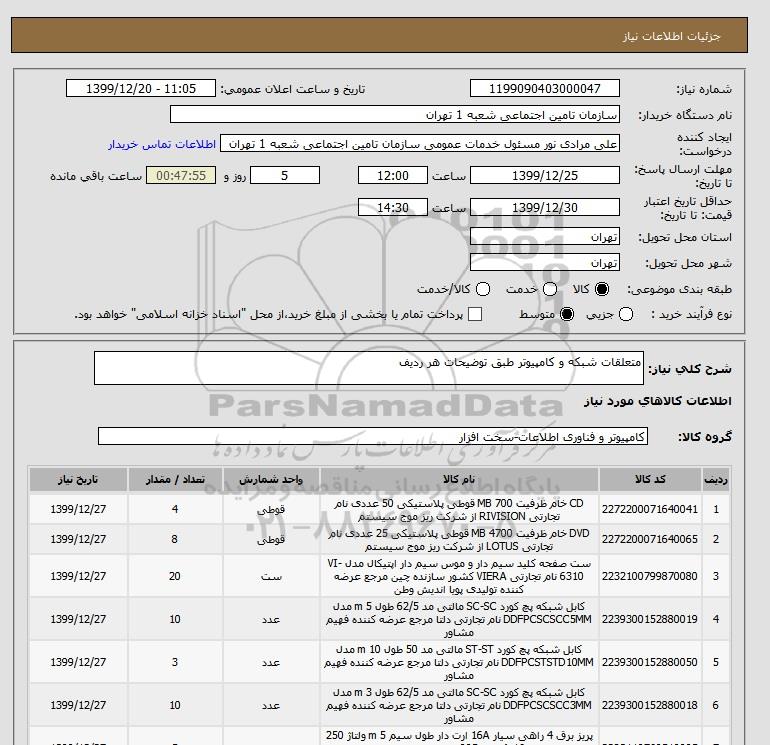770x745 pixels.
Task: Click unit ست in row 3
Action: 271,577
